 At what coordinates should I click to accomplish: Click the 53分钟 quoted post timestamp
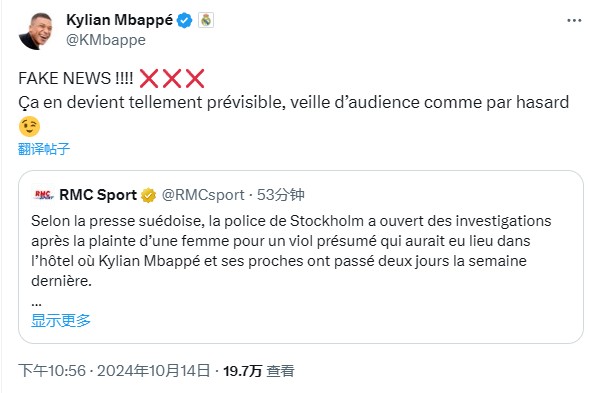pyautogui.click(x=280, y=195)
